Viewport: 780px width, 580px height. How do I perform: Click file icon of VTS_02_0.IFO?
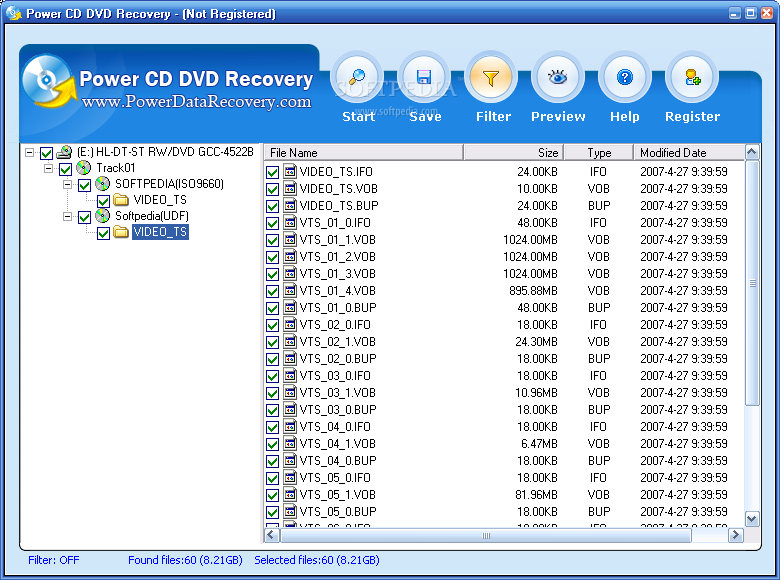[x=290, y=324]
